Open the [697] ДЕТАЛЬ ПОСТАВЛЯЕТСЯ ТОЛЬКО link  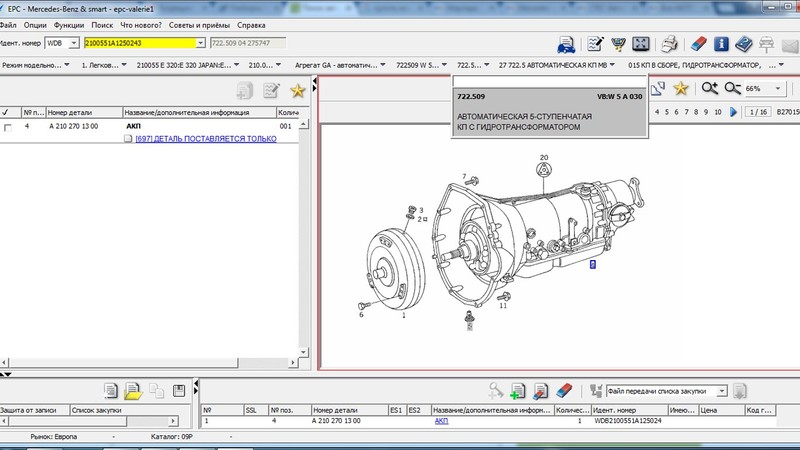tap(205, 140)
